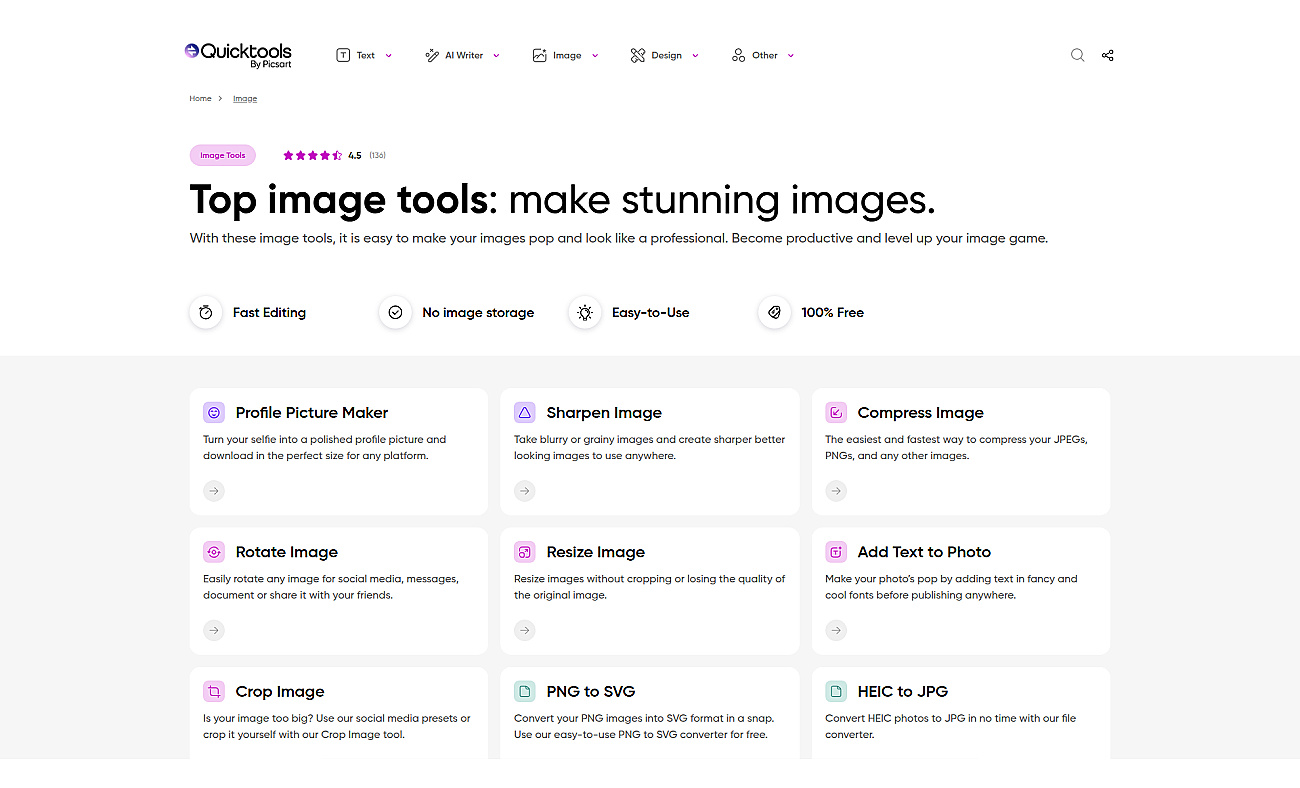
Task: Click the Easy-to-Use label
Action: [x=651, y=312]
